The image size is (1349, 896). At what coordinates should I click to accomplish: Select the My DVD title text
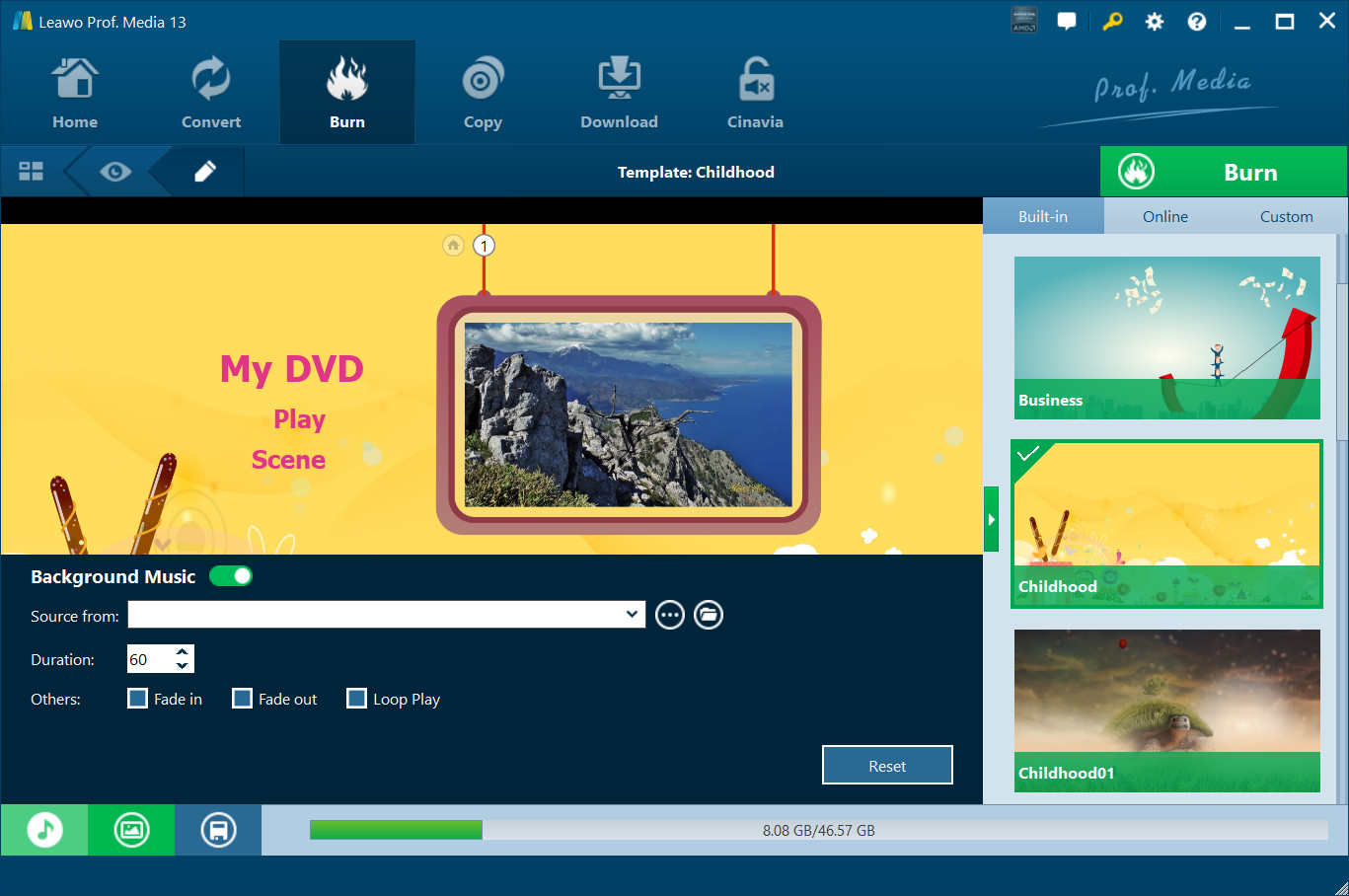point(292,369)
